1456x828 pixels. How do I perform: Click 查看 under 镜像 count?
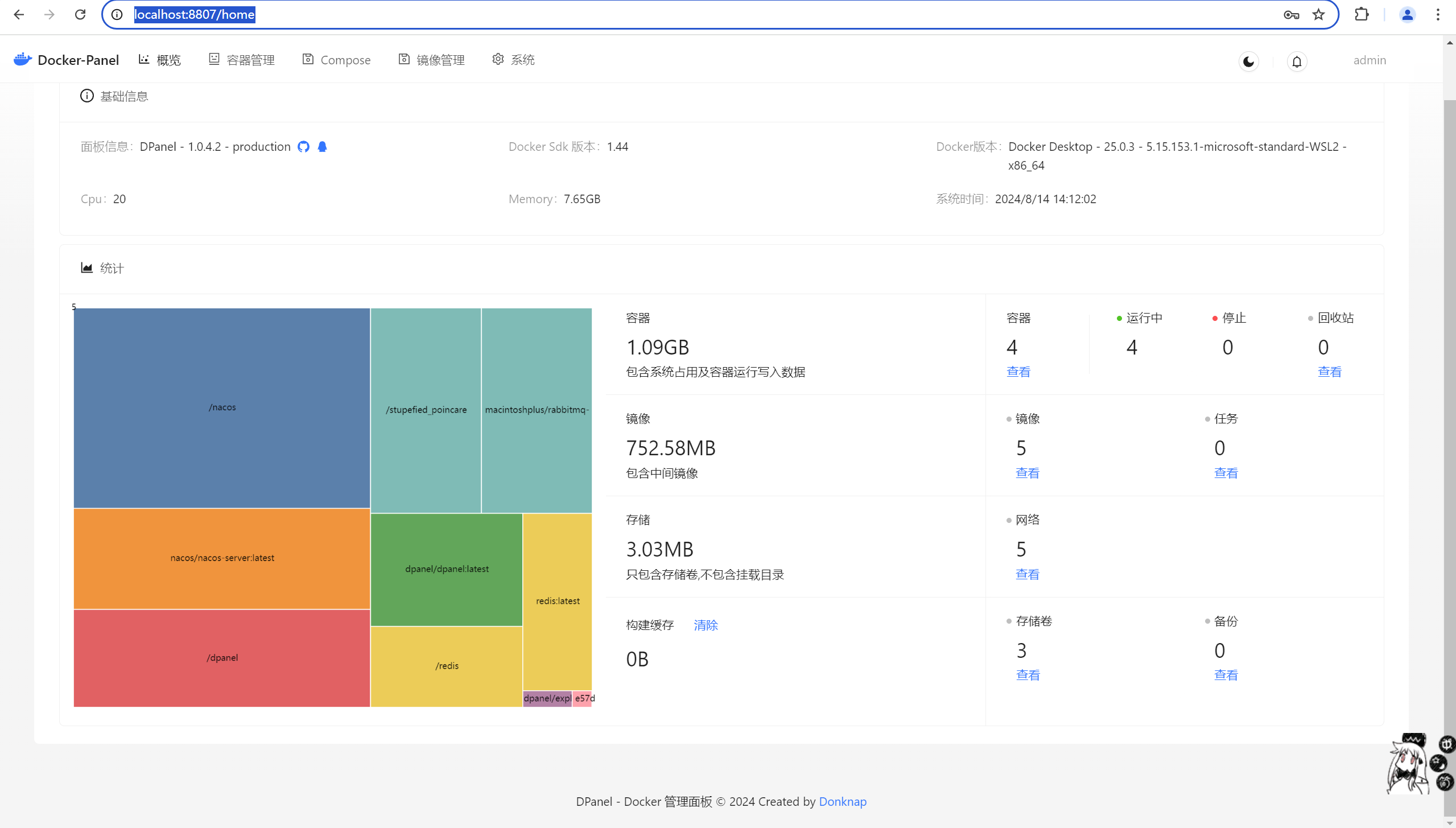point(1028,473)
